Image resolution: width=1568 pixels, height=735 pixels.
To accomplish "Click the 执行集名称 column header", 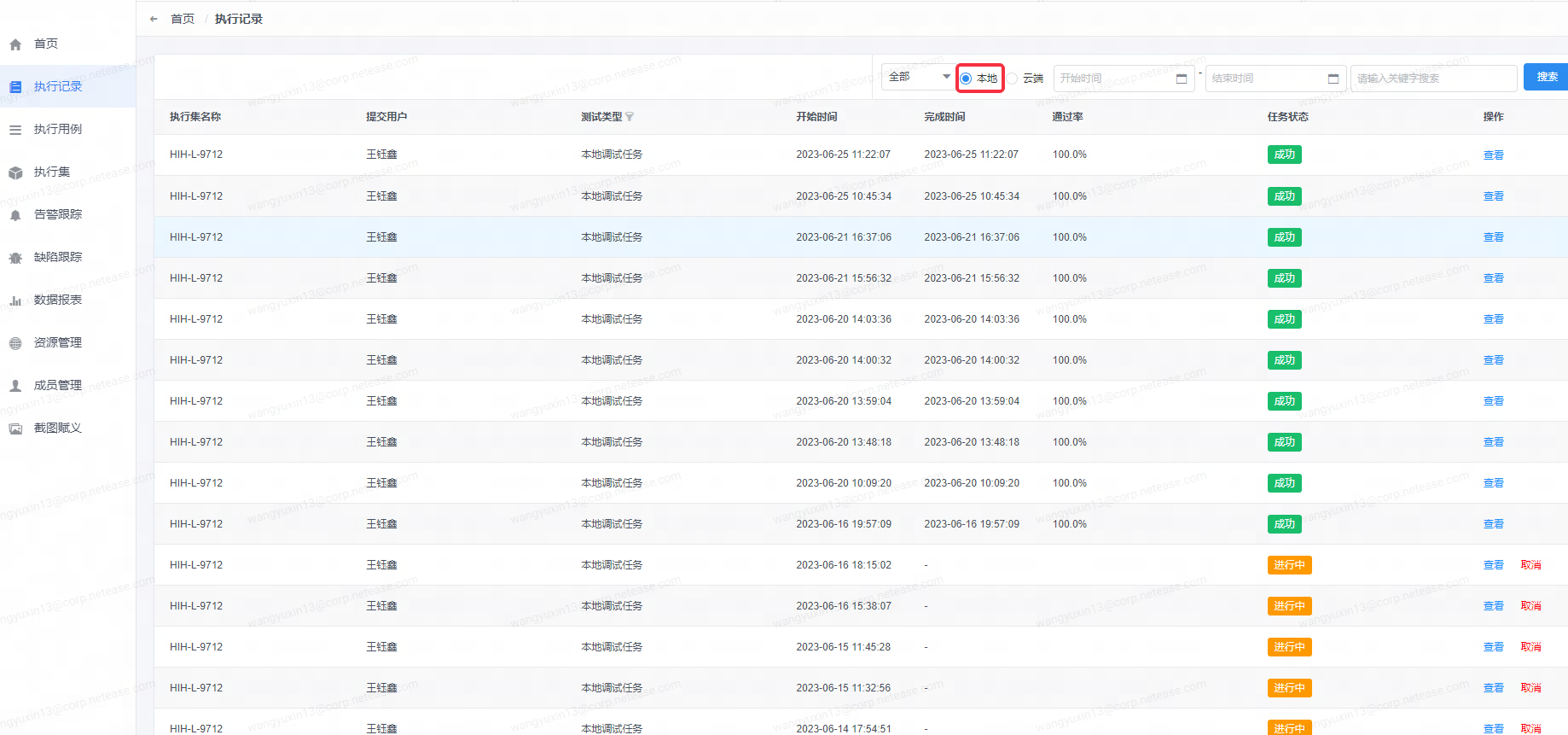I will (195, 117).
